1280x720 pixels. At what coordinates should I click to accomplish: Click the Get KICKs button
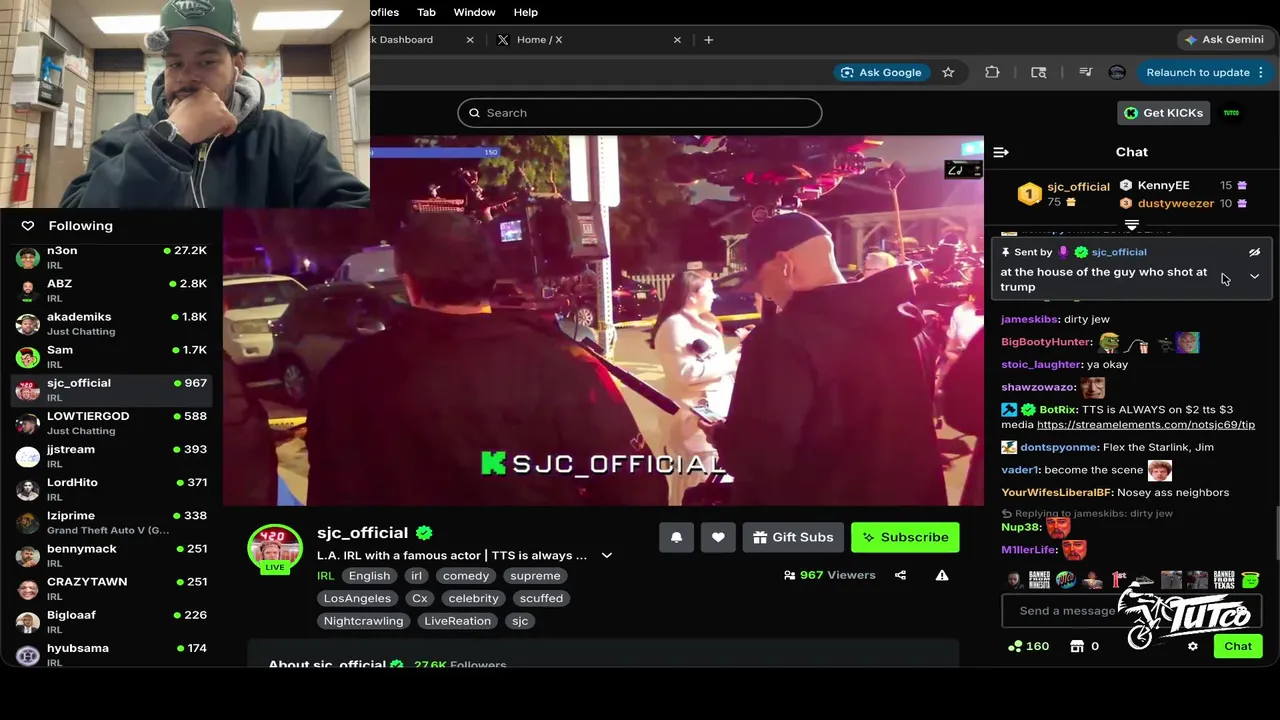tap(1164, 113)
